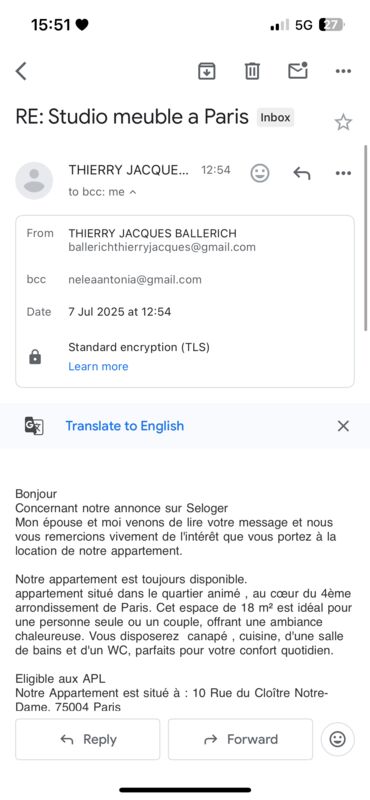This screenshot has height=800, width=370.
Task: Tap the reply arrow icon in sender row
Action: pos(302,173)
